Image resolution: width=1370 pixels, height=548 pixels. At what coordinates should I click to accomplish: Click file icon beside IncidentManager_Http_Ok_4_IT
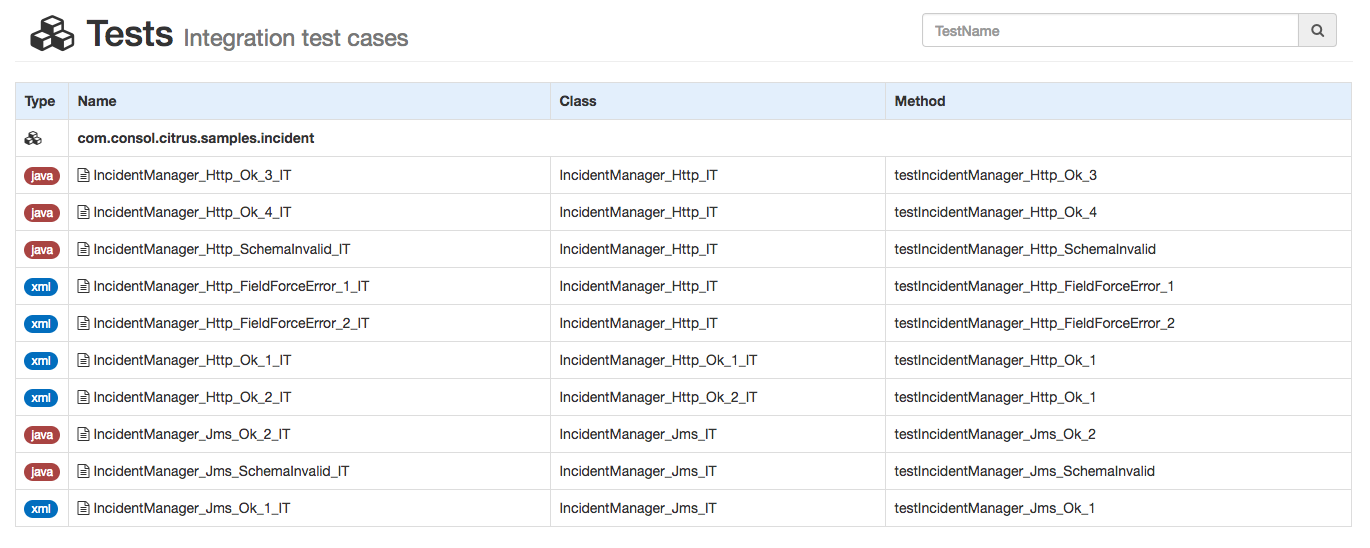pos(84,213)
